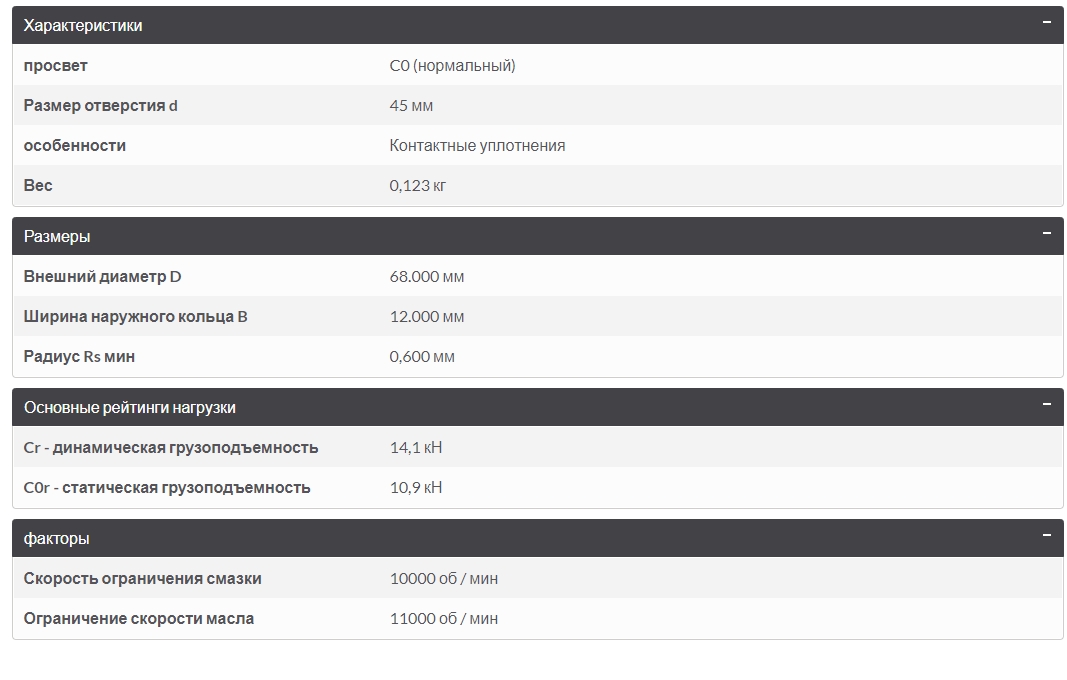Collapse Характеристики panel using minus icon
This screenshot has width=1067, height=680.
coord(1046,22)
